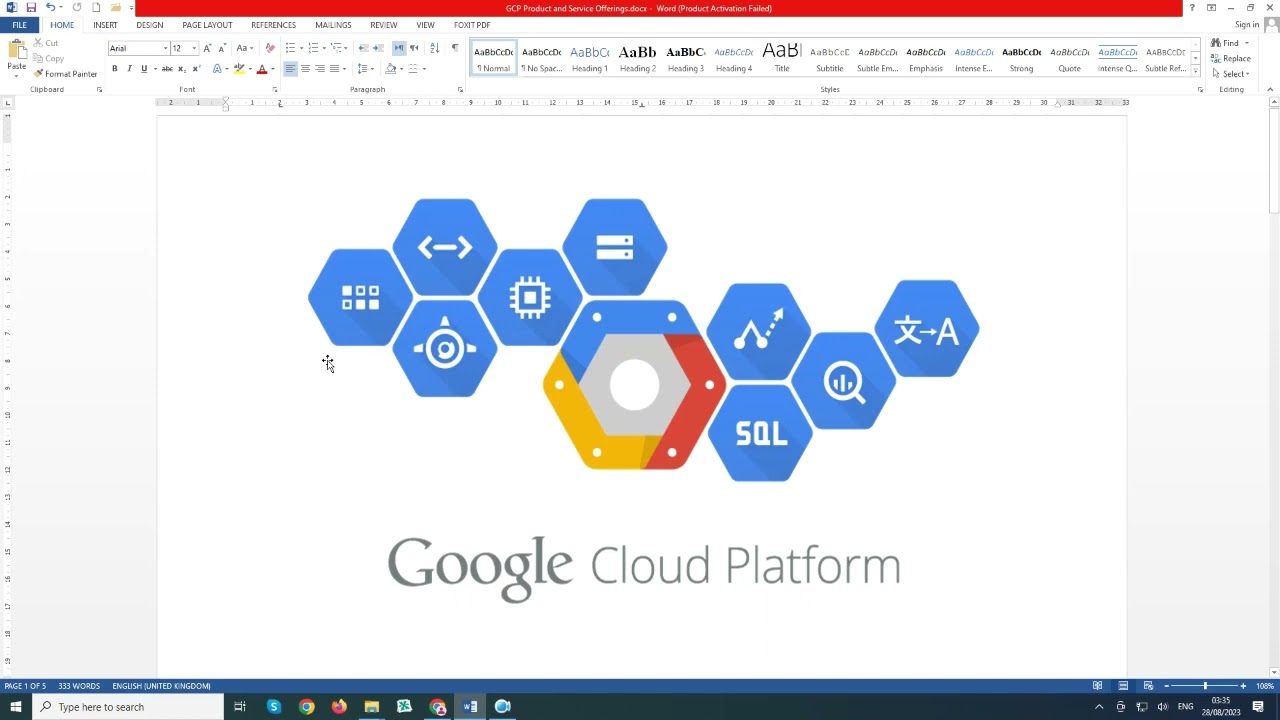This screenshot has height=720, width=1280.
Task: Clear all formatting from selection
Action: pyautogui.click(x=269, y=48)
